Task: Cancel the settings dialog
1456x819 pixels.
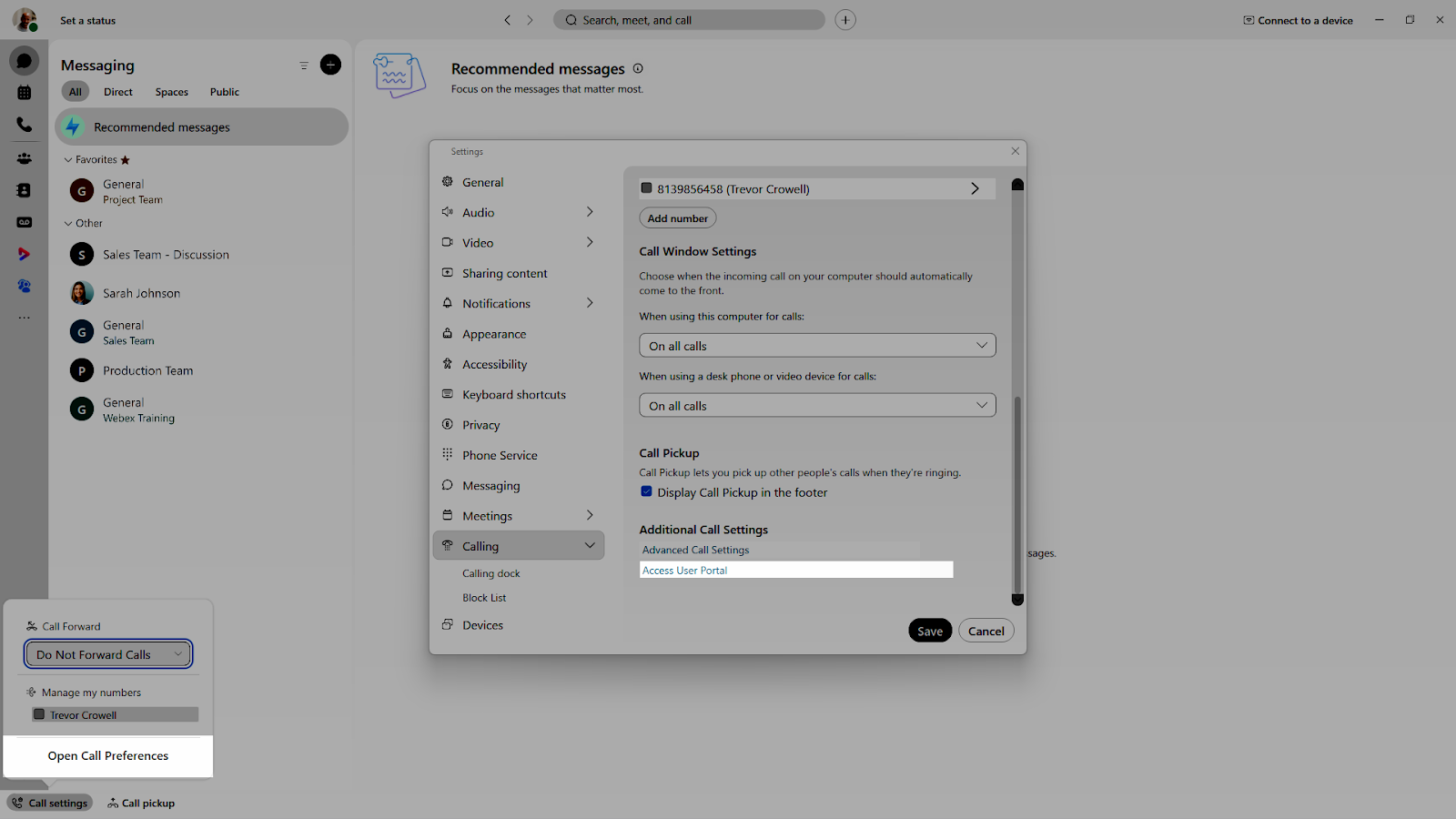Action: pos(986,631)
